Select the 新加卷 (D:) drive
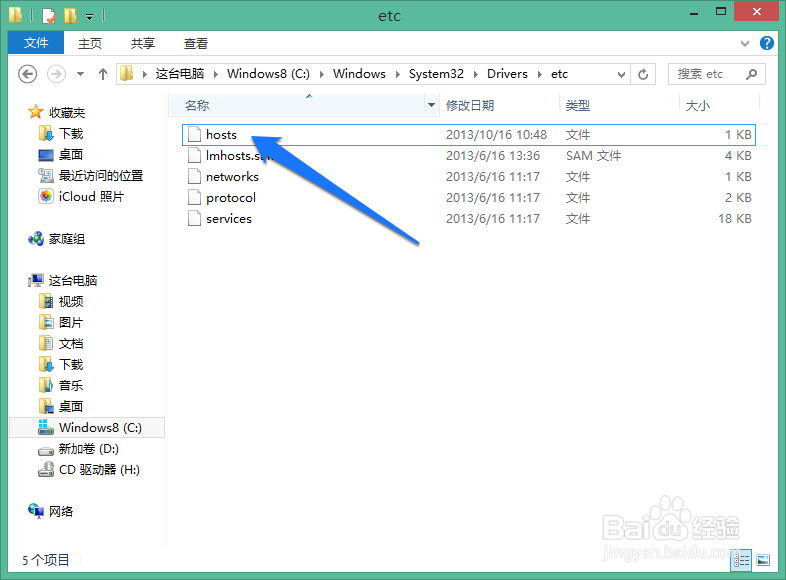Image resolution: width=786 pixels, height=580 pixels. [79, 449]
